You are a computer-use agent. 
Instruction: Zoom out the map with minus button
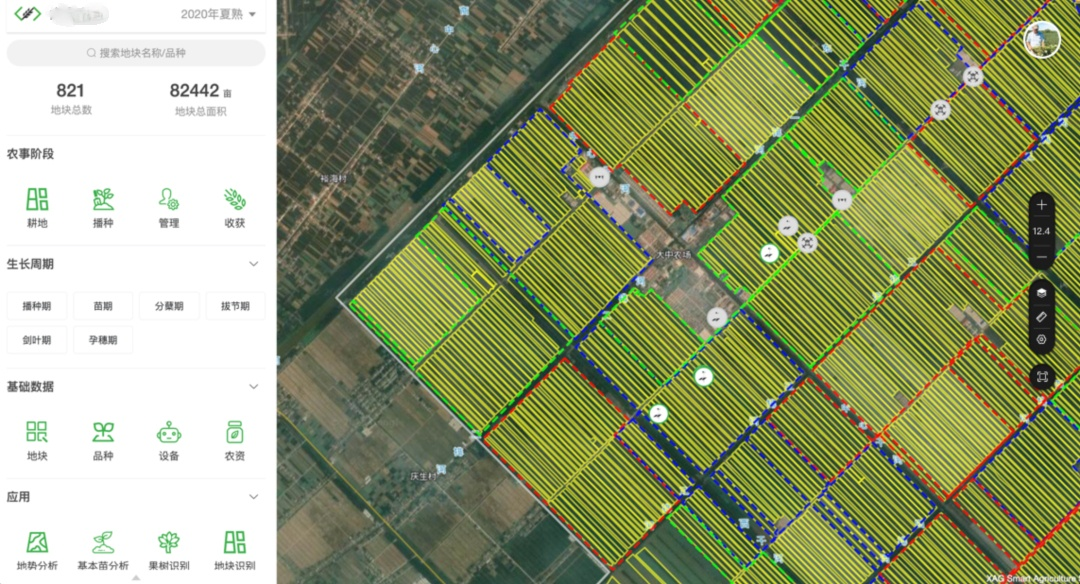pyautogui.click(x=1041, y=257)
